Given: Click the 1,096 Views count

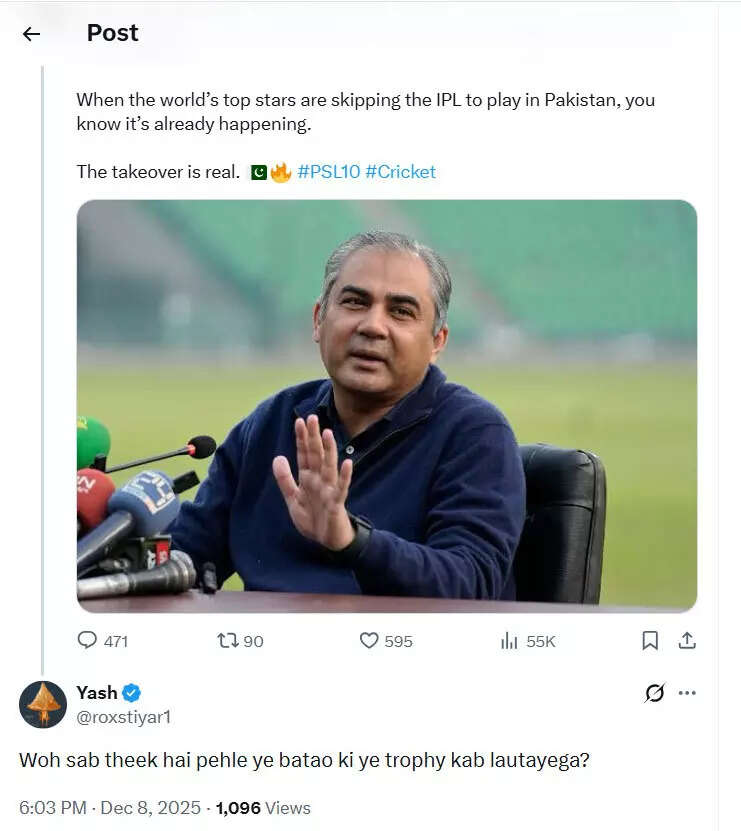Looking at the screenshot, I should tap(263, 807).
